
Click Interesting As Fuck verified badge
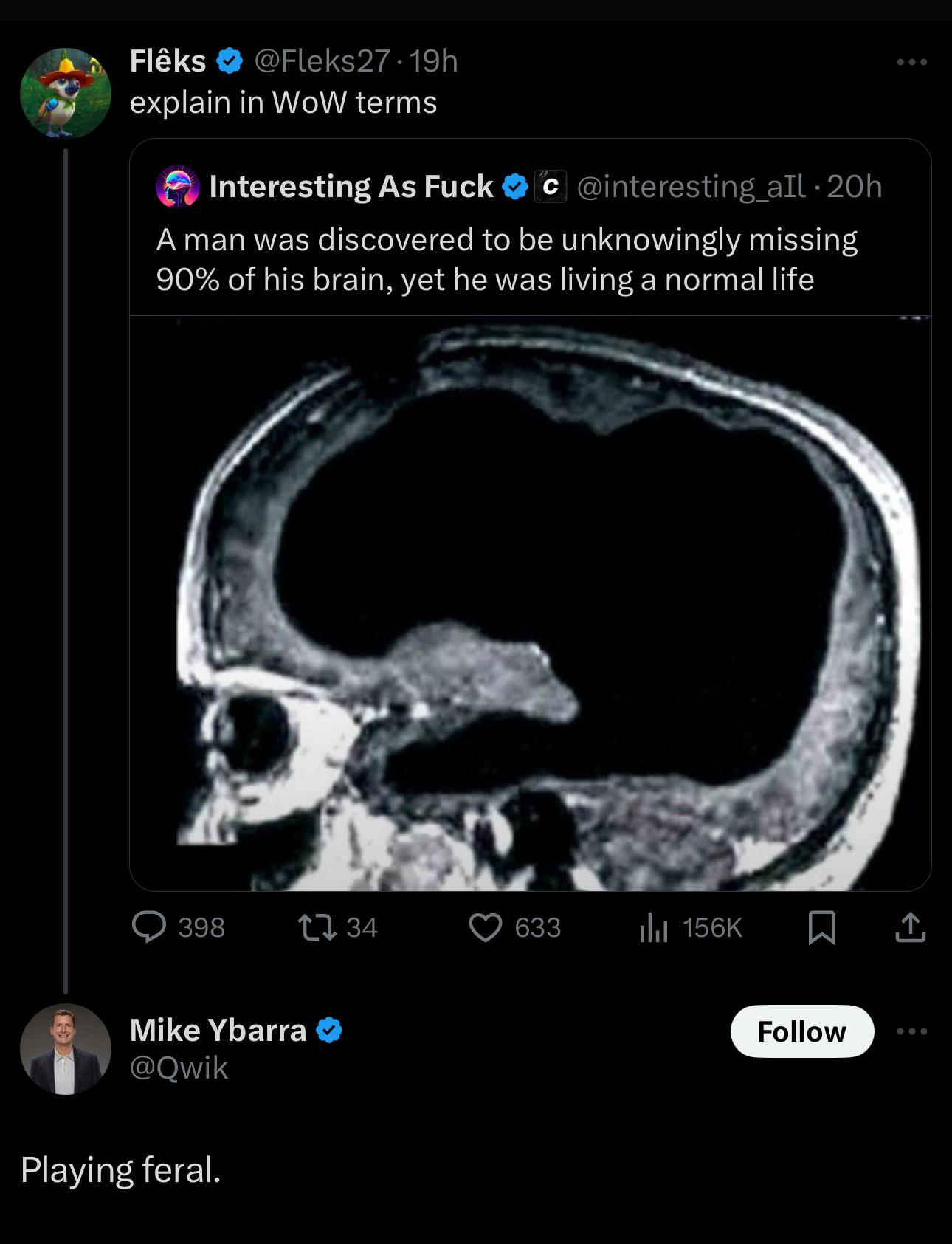(x=515, y=187)
